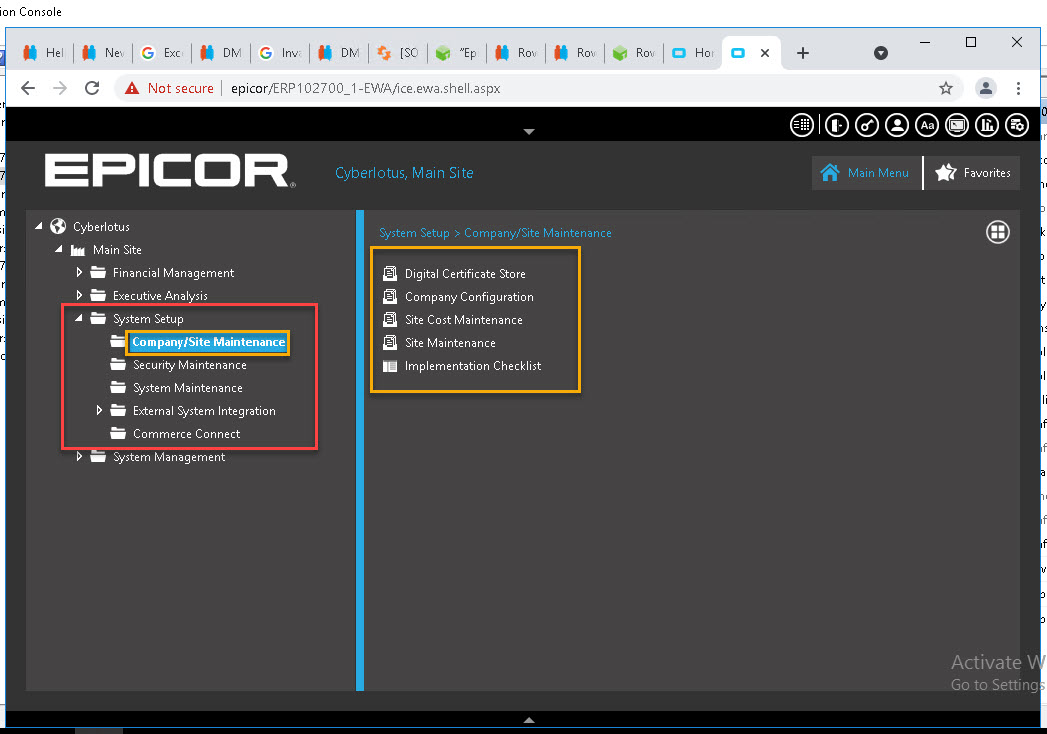This screenshot has width=1047, height=734.
Task: Open the browser tab search dropdown
Action: coord(881,53)
